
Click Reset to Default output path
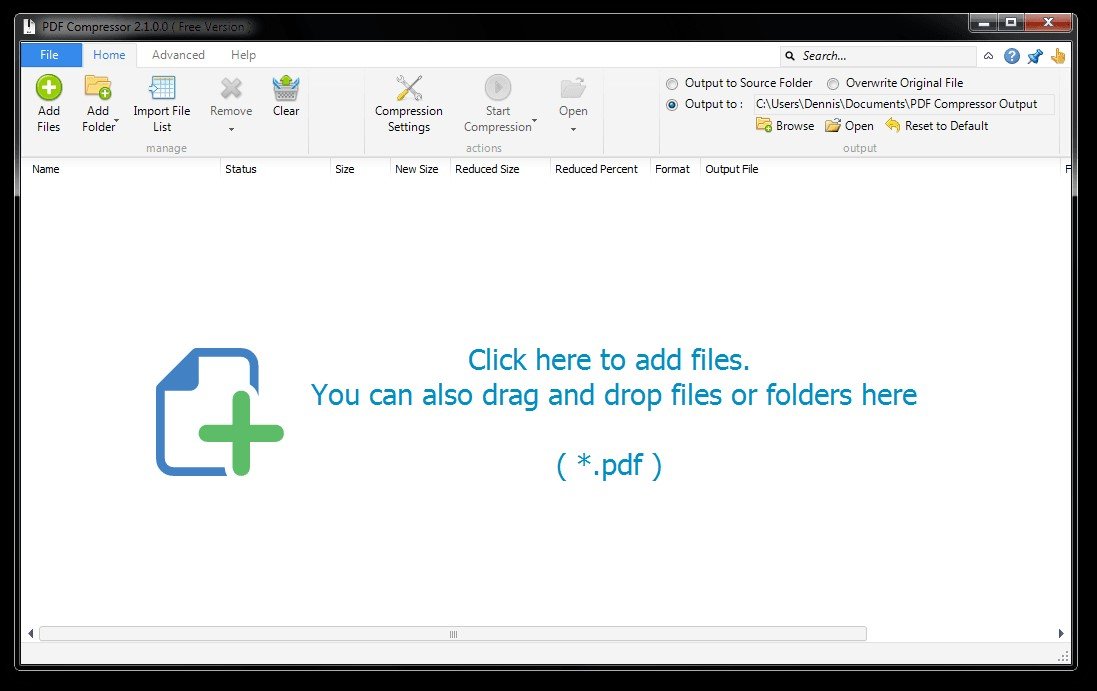(x=937, y=126)
